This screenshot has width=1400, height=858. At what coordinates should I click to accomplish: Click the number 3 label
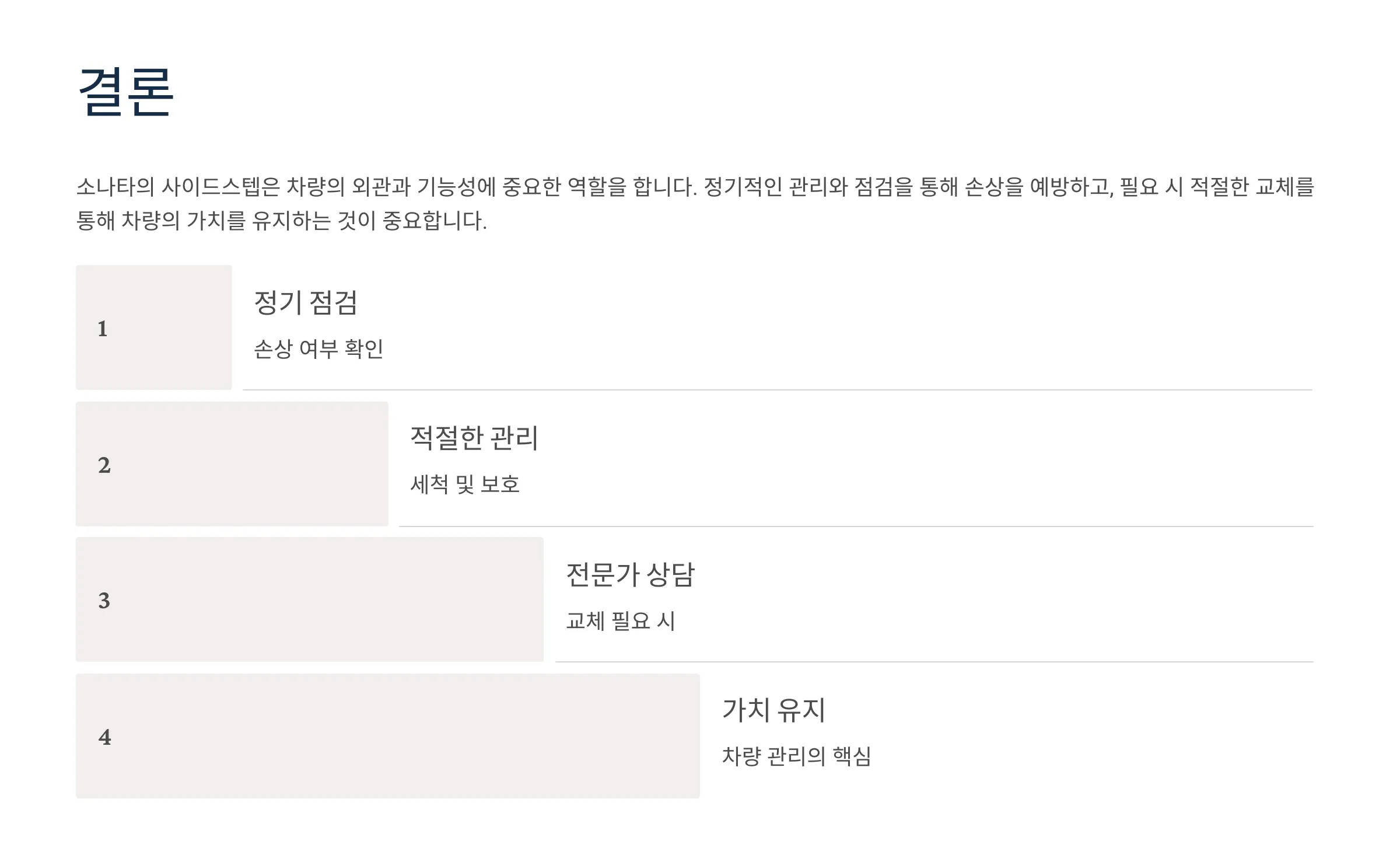pos(104,601)
